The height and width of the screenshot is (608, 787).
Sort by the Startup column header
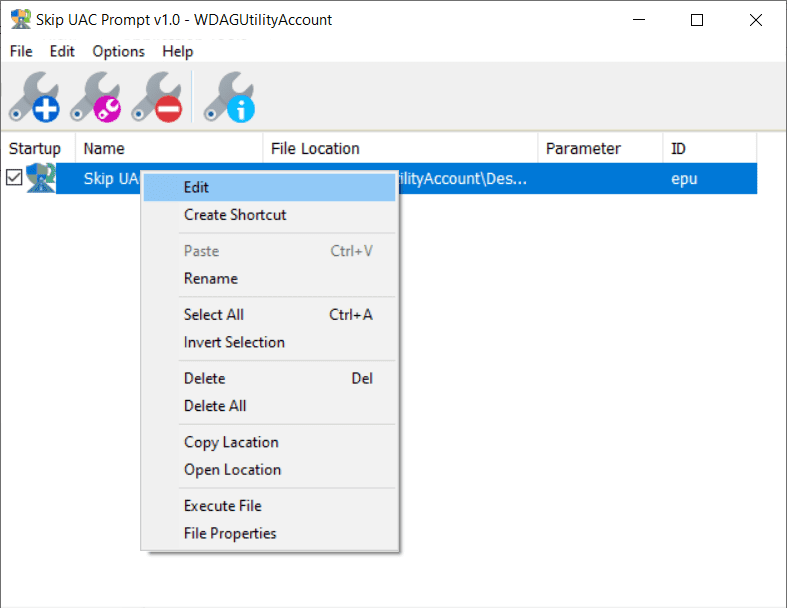coord(38,148)
